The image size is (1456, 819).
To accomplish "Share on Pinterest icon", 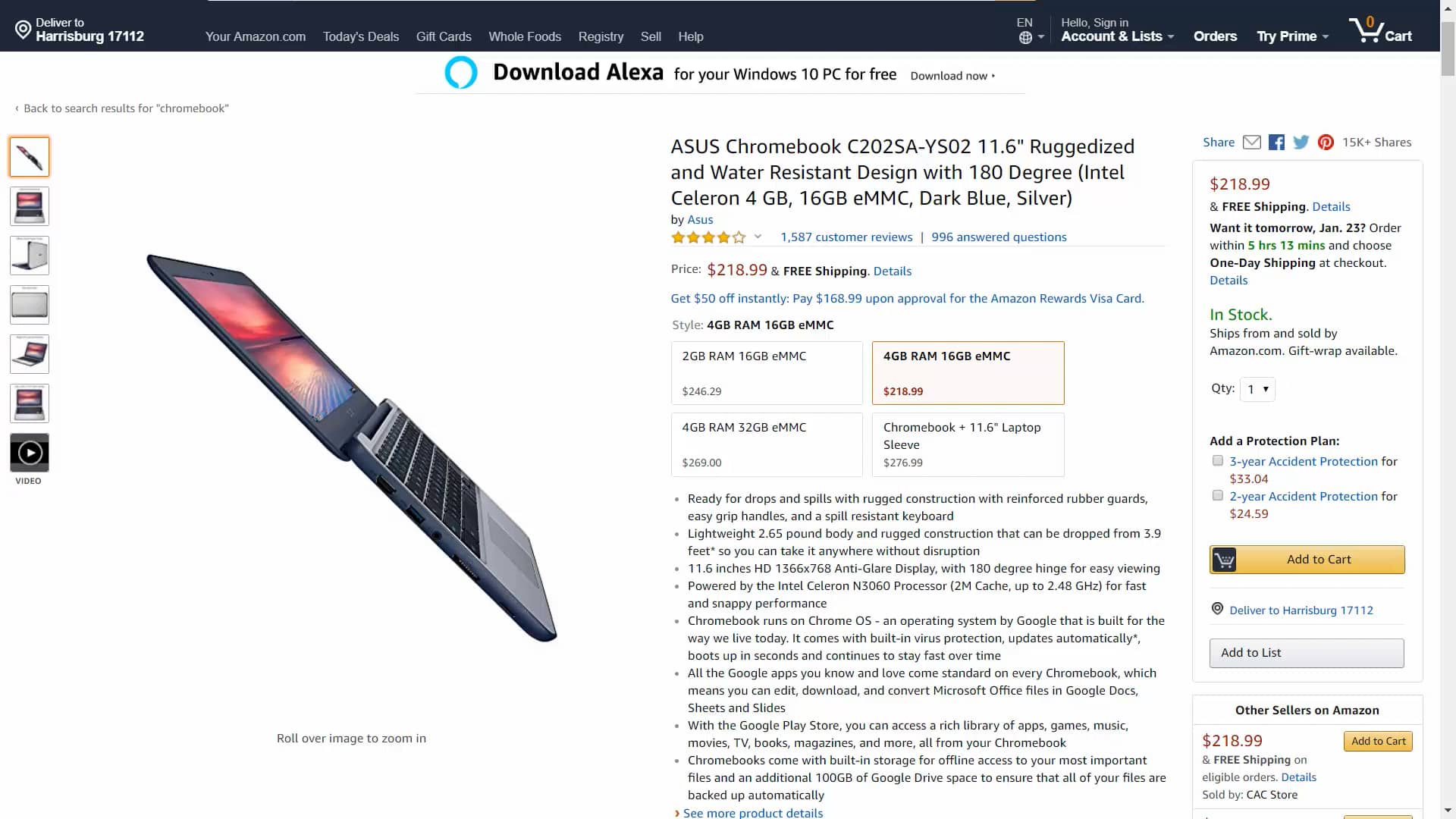I will 1325,143.
